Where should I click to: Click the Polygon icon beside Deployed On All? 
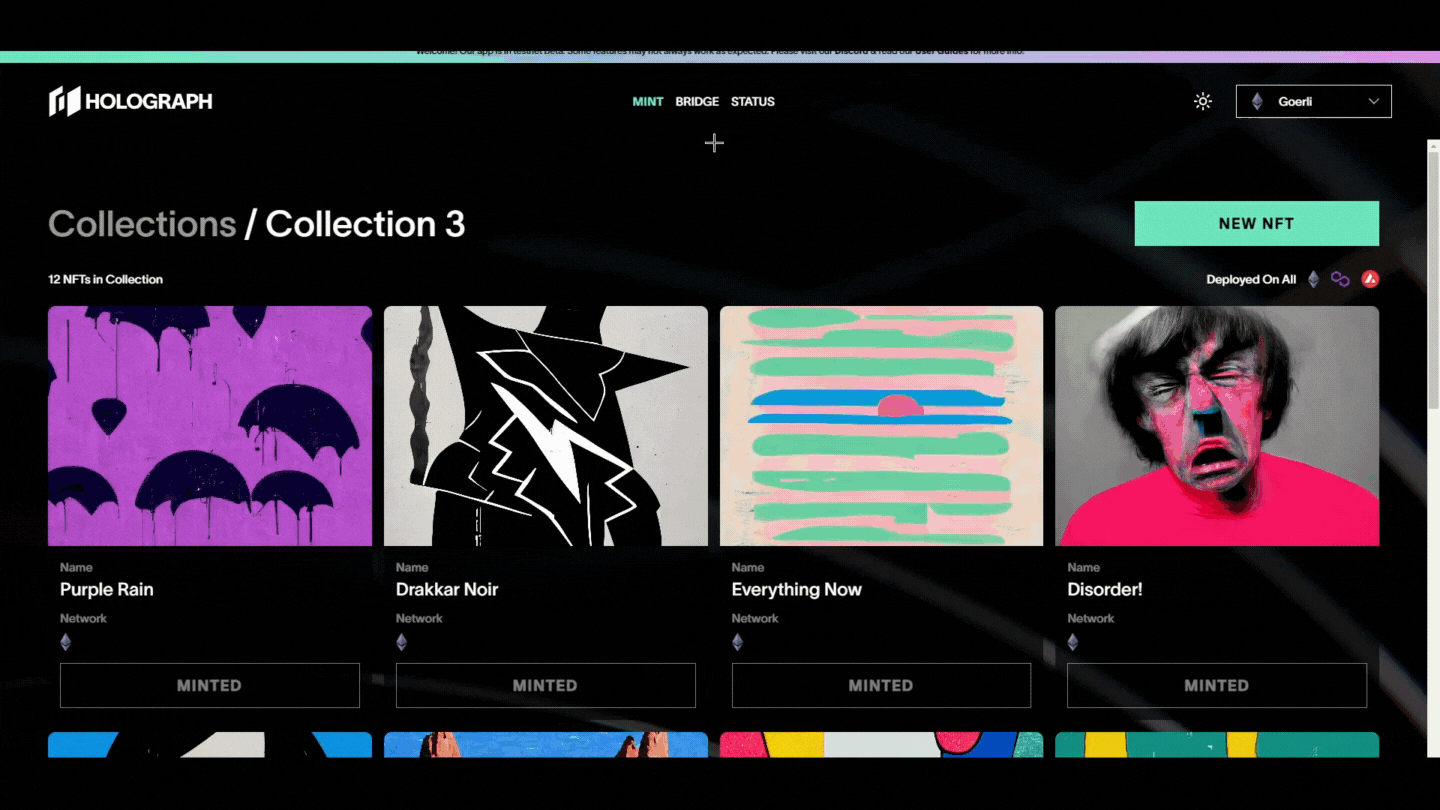point(1340,279)
